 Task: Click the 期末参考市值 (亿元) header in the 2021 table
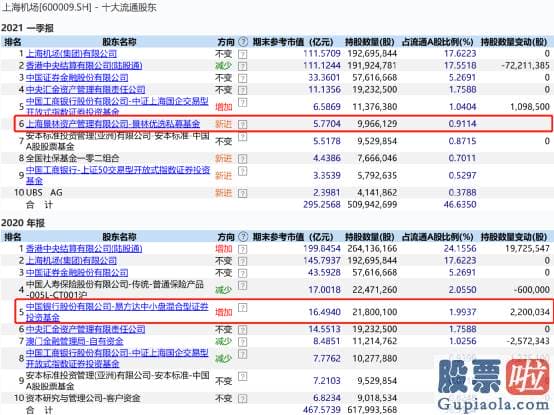pyautogui.click(x=293, y=42)
